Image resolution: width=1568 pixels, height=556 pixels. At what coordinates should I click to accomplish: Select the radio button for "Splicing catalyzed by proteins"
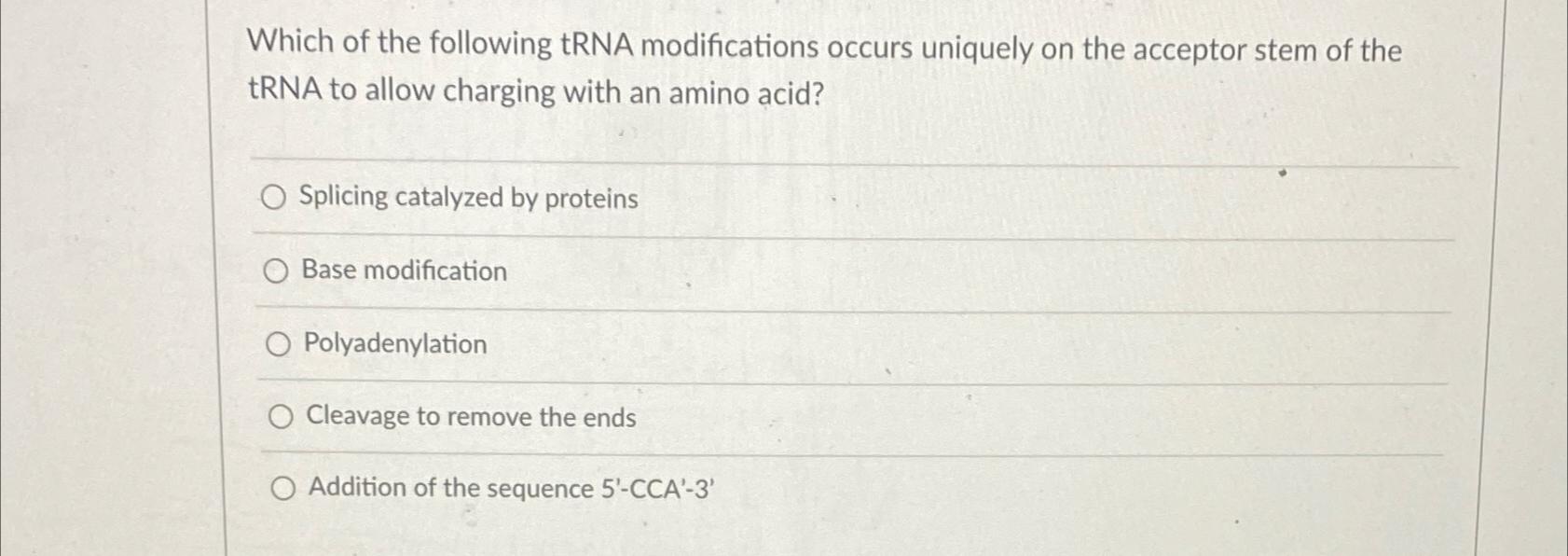275,198
